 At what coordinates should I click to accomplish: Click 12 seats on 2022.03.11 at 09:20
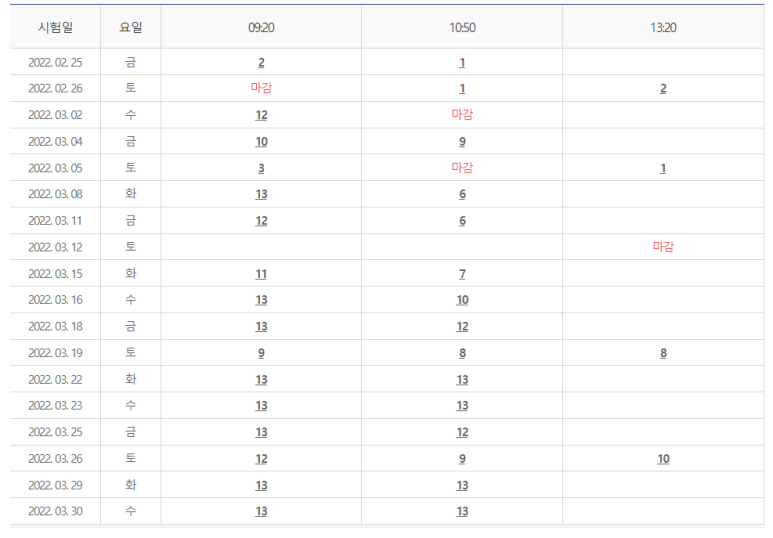coord(261,221)
